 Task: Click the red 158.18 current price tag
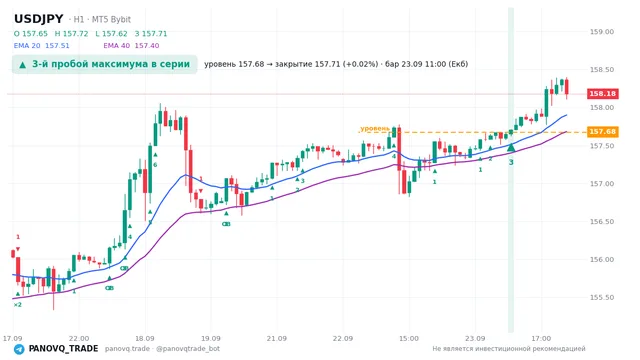click(602, 94)
